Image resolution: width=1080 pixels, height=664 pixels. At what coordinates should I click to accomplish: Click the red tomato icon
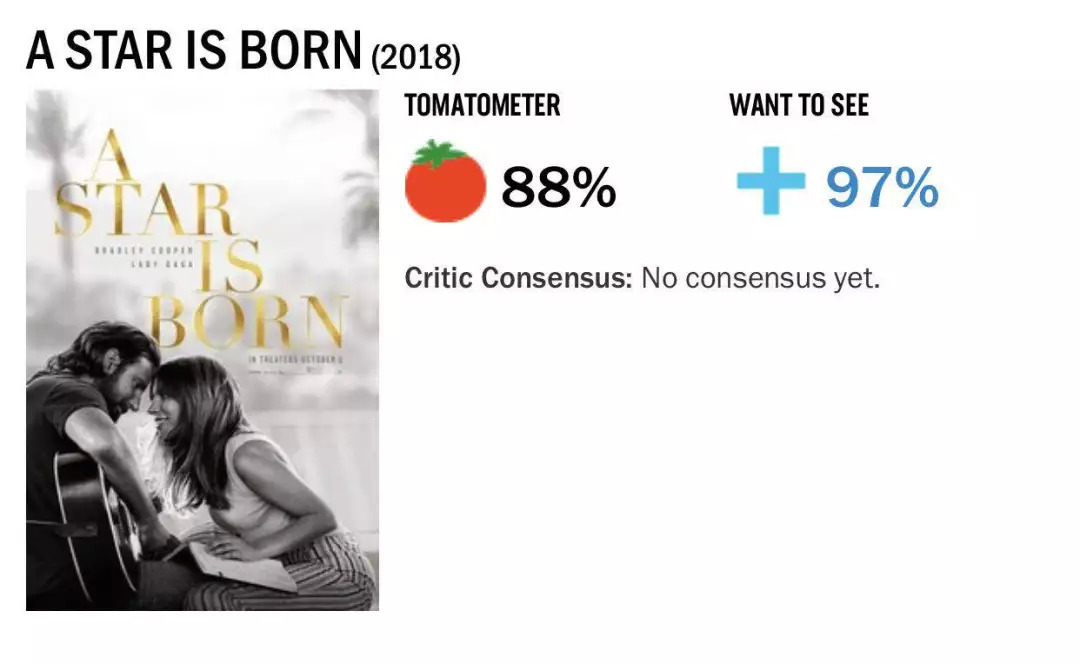(445, 188)
